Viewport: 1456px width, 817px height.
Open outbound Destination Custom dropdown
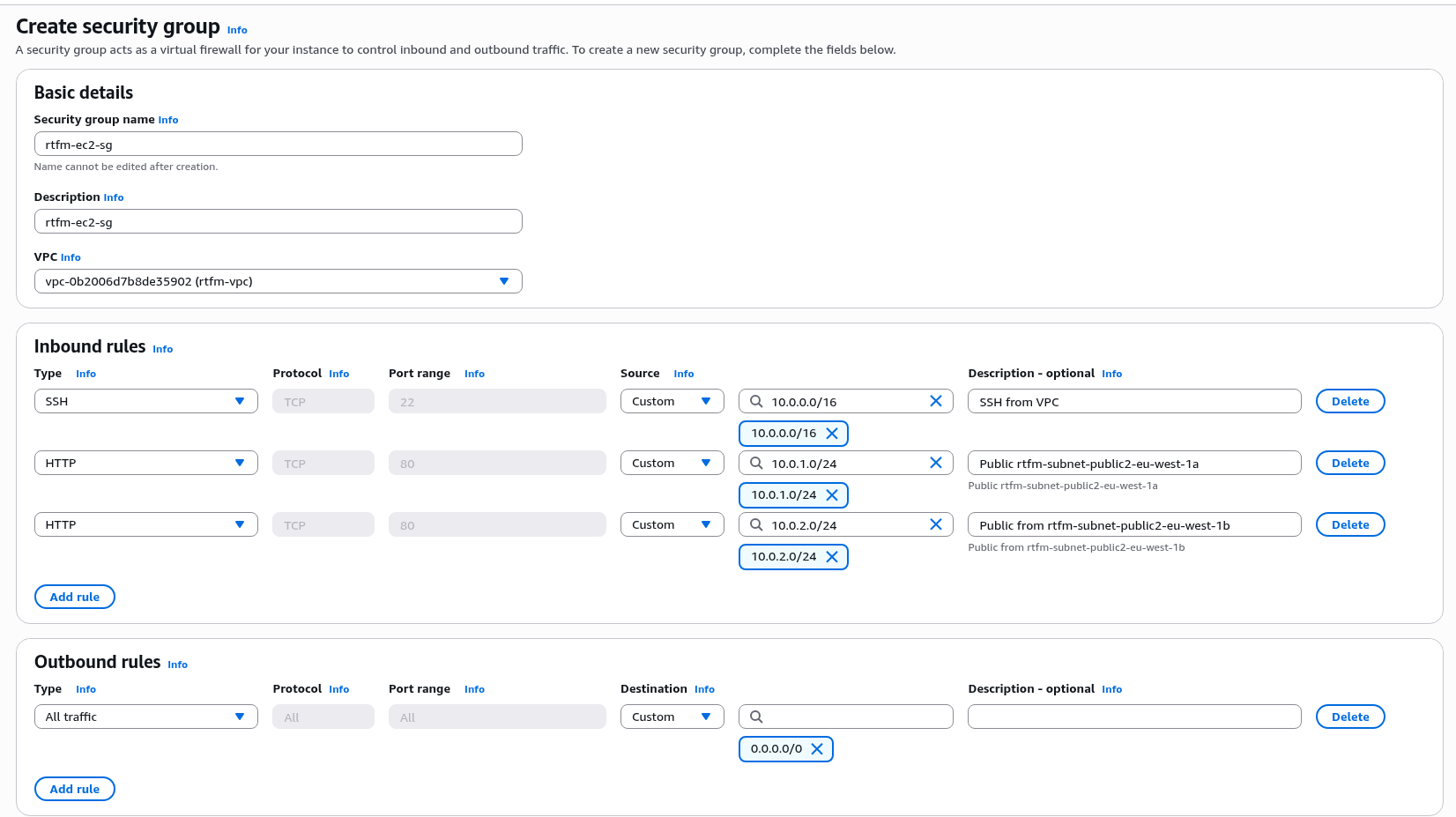[x=672, y=717]
